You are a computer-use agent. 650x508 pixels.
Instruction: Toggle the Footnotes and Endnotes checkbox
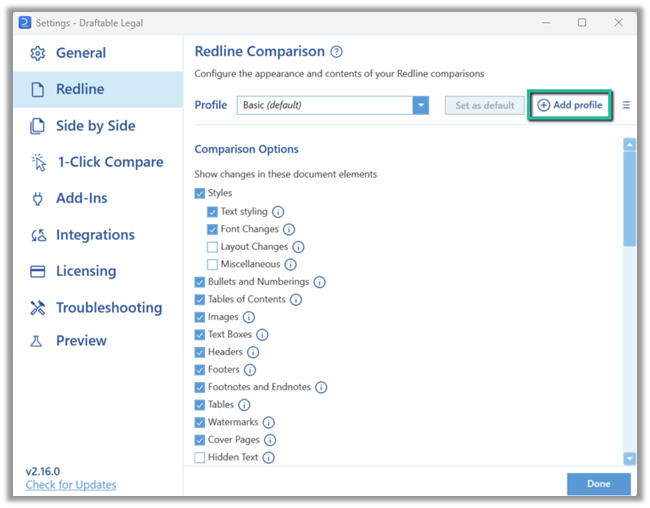(x=200, y=387)
